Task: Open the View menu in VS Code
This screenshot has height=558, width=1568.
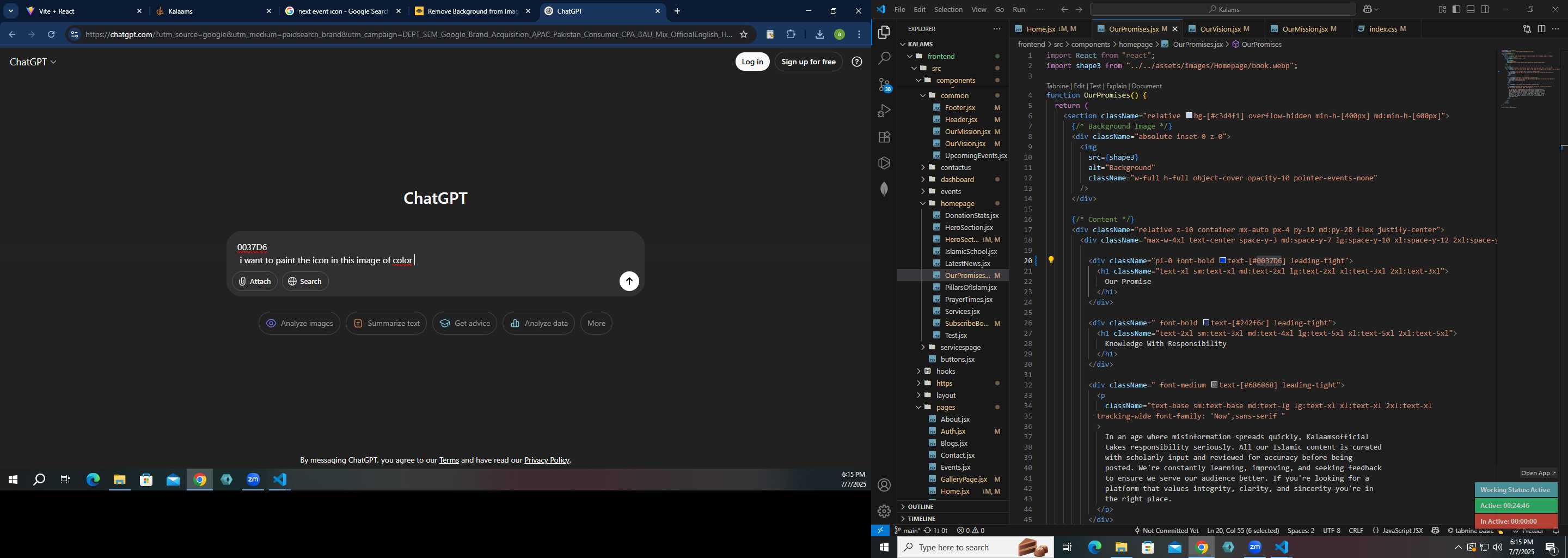Action: [979, 10]
